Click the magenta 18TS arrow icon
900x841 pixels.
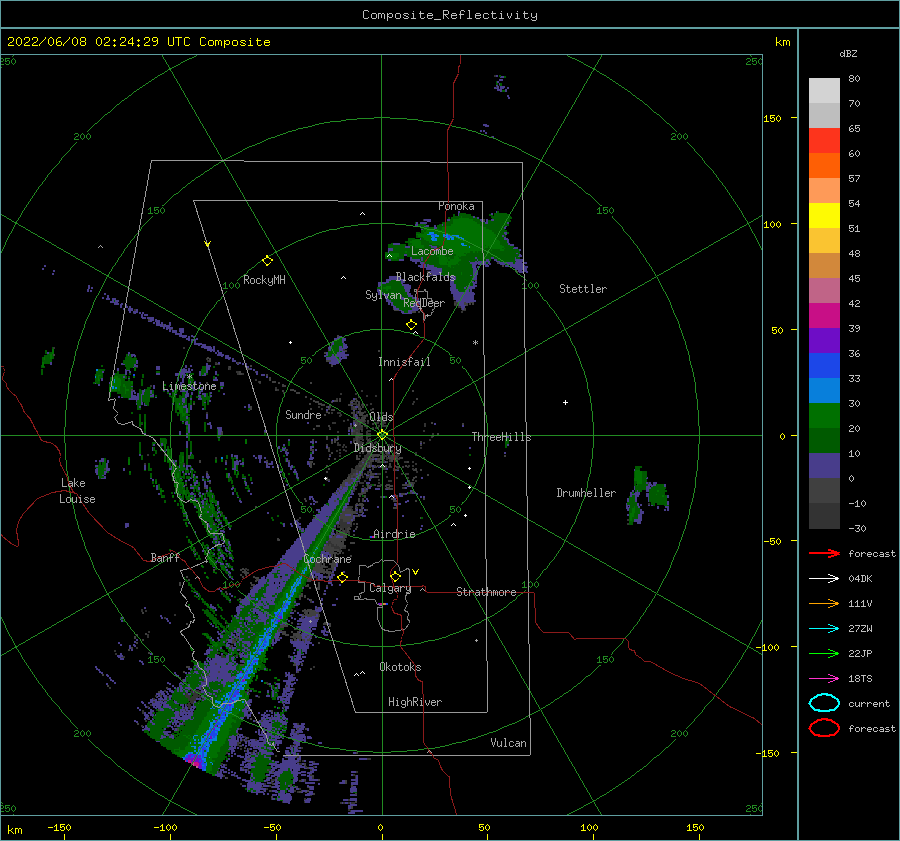(824, 679)
